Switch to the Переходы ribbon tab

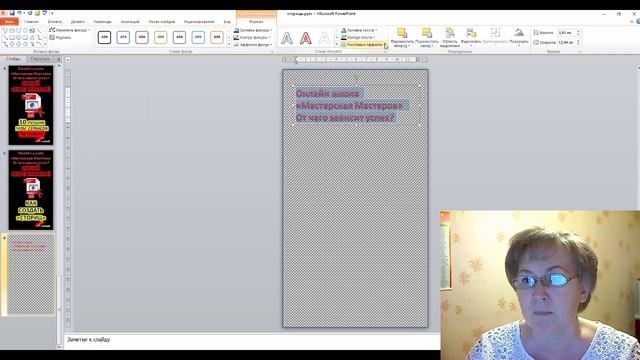pos(102,22)
